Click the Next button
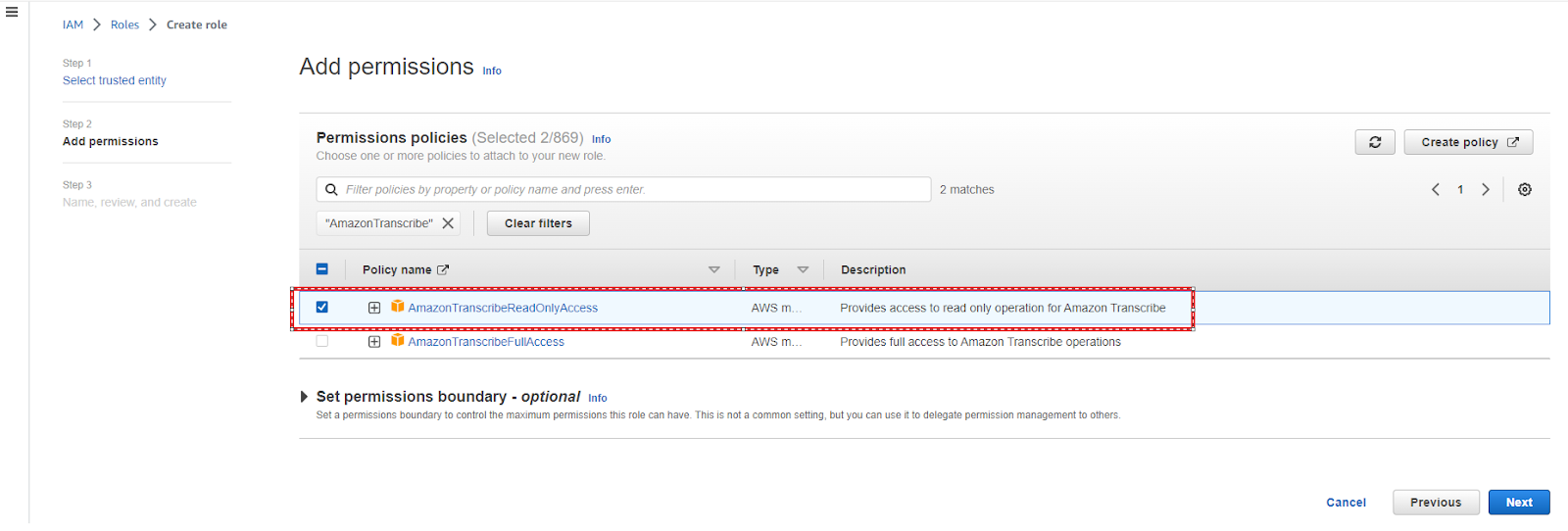Image resolution: width=1568 pixels, height=531 pixels. [1518, 503]
